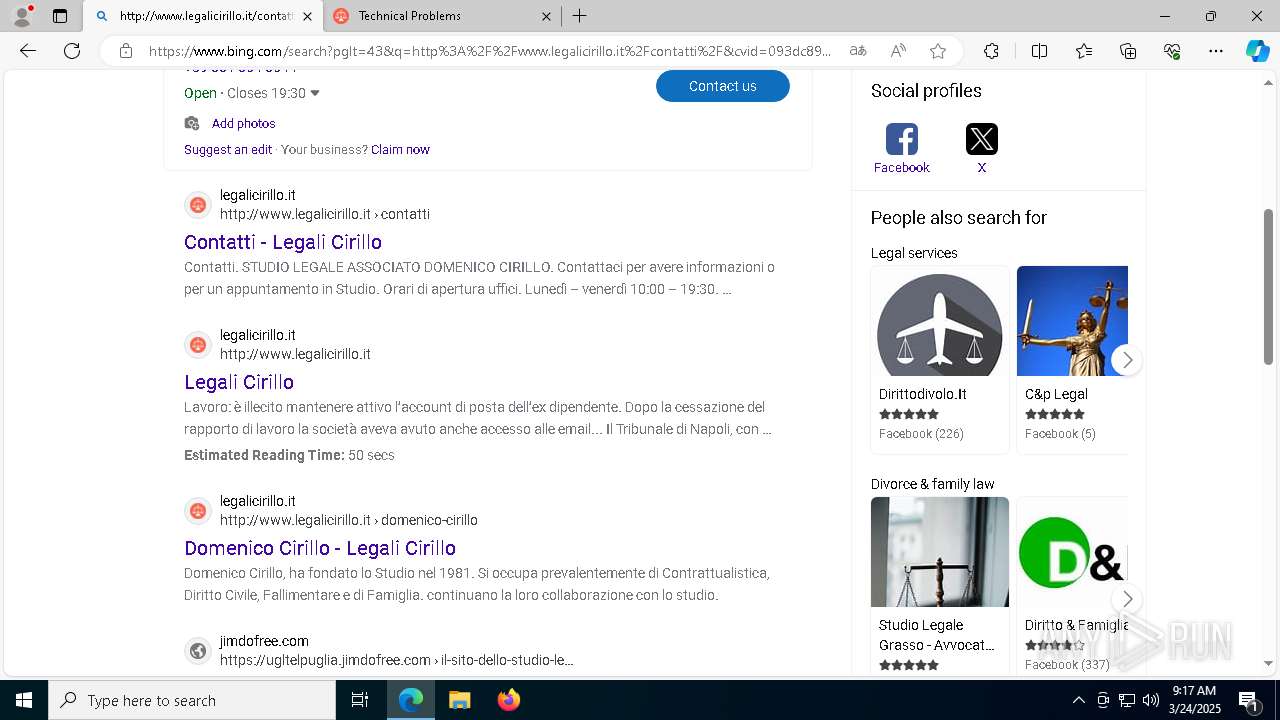Open Settings and more ellipsis
This screenshot has height=720, width=1280.
(1216, 51)
